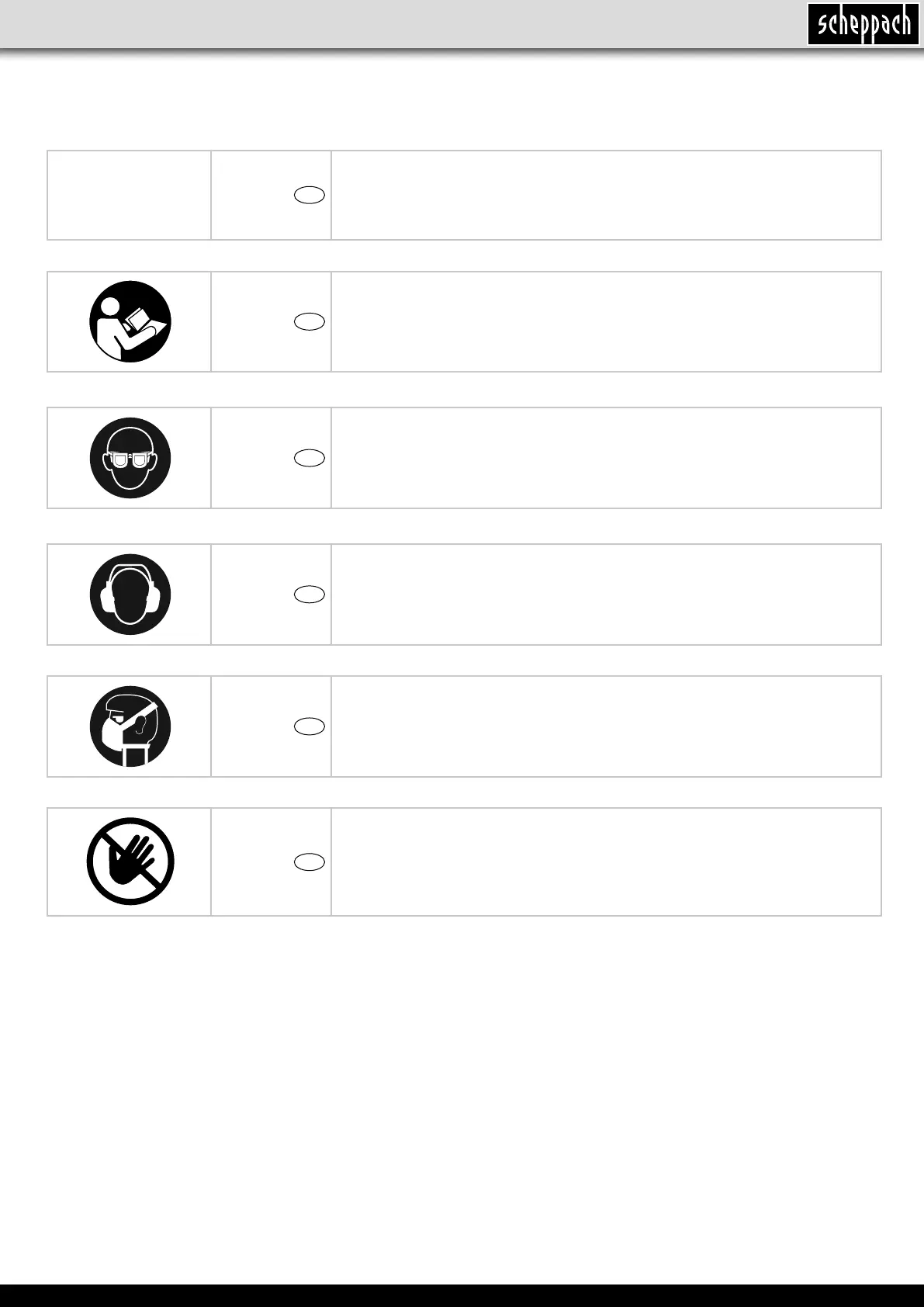This screenshot has height=1307, width=924.
Task: Click the blank description box of the crossed-out hand row
Action: click(x=607, y=862)
